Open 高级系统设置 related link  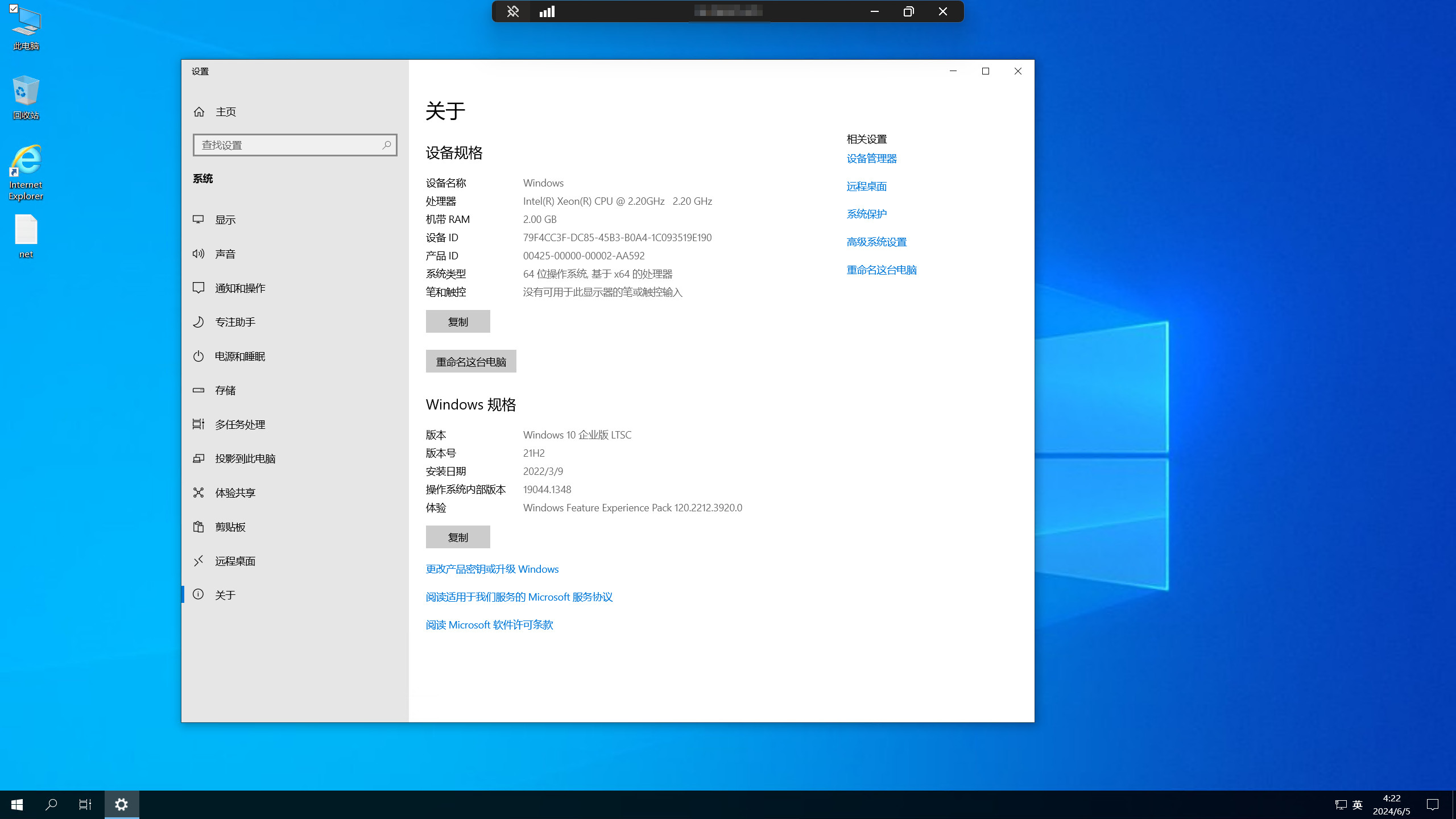tap(876, 242)
